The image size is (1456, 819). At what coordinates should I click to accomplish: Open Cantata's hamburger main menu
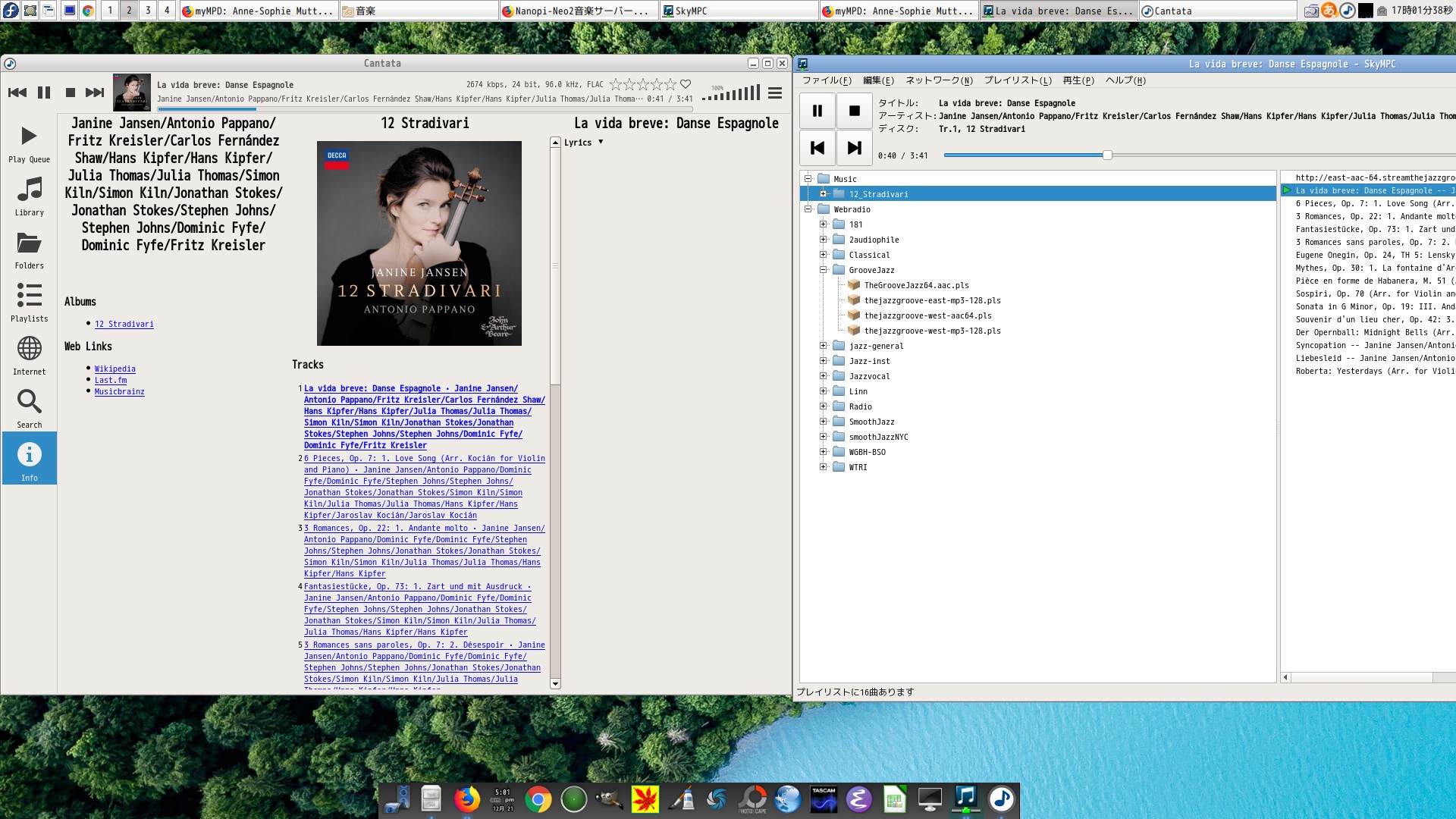tap(774, 93)
